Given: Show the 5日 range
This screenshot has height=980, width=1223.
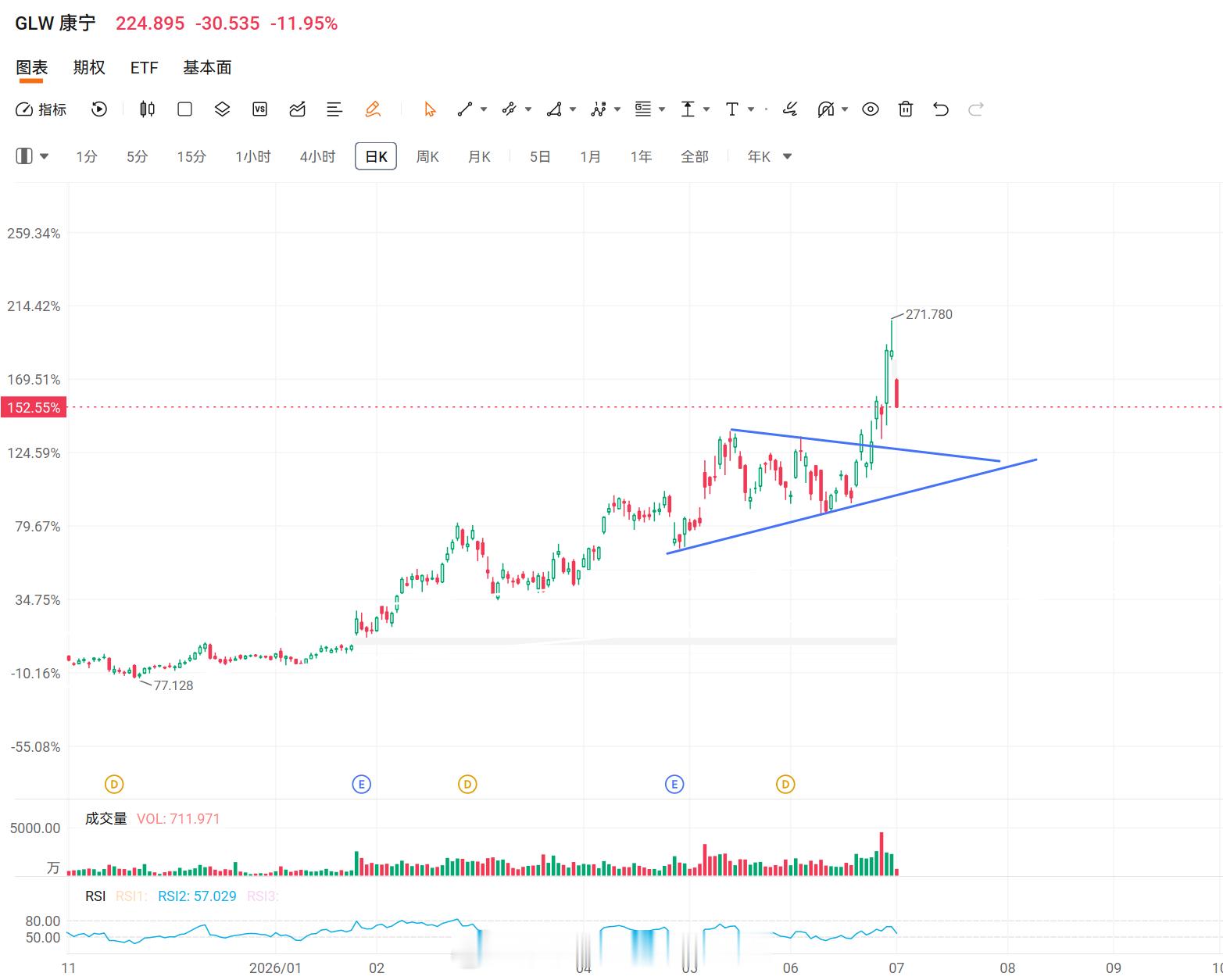Looking at the screenshot, I should pos(540,156).
